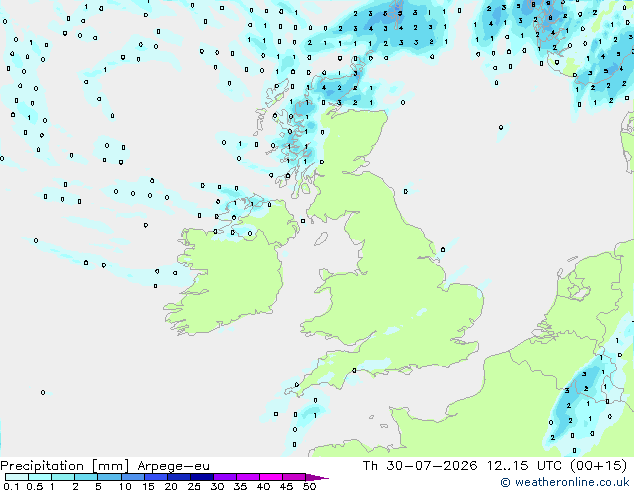The image size is (634, 490).
Task: Click the 'Arpege-eu' model name label
Action: [x=173, y=466]
